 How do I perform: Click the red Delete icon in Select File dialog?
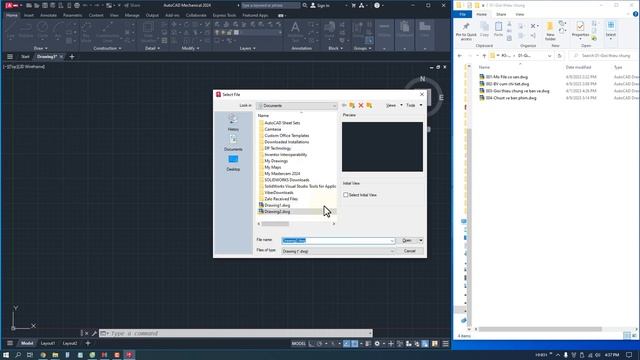click(x=361, y=105)
